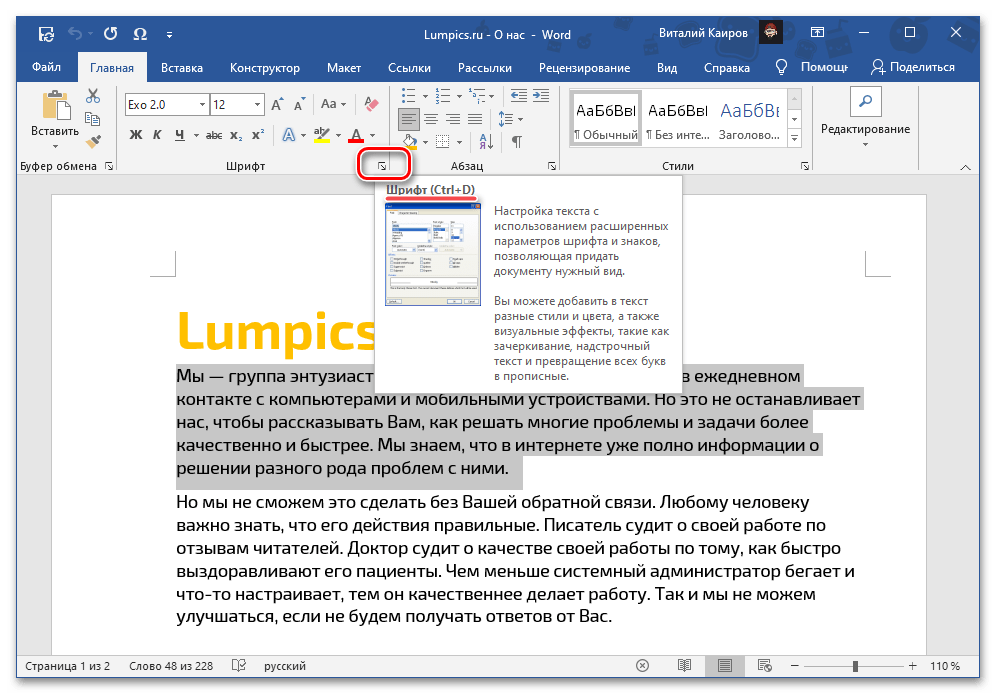
Task: Open the font size dropdown
Action: [x=258, y=105]
